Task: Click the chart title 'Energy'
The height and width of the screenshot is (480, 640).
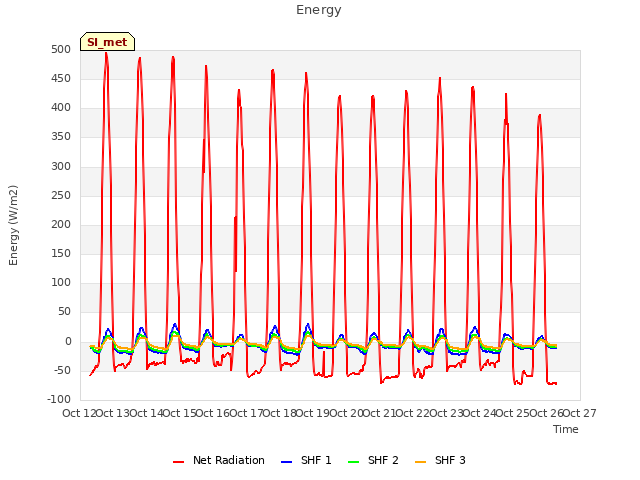Action: click(319, 10)
